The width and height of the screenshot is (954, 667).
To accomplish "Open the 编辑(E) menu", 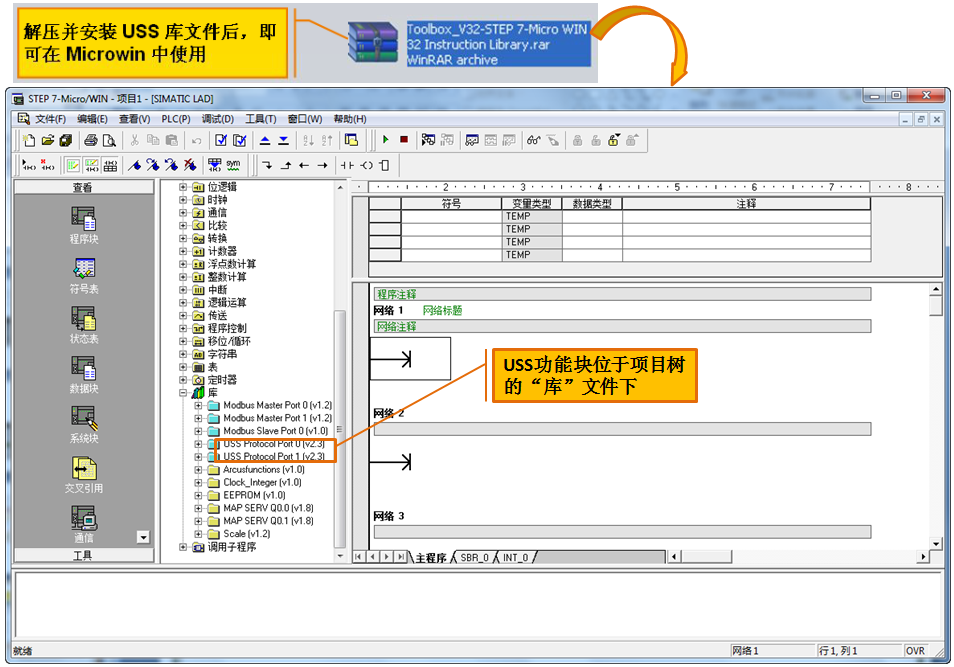I will tap(92, 119).
